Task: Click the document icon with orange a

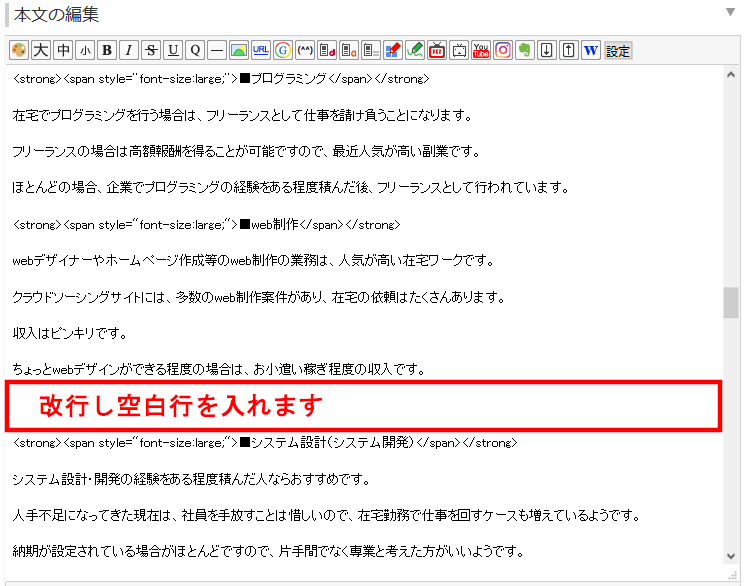Action: coord(349,50)
